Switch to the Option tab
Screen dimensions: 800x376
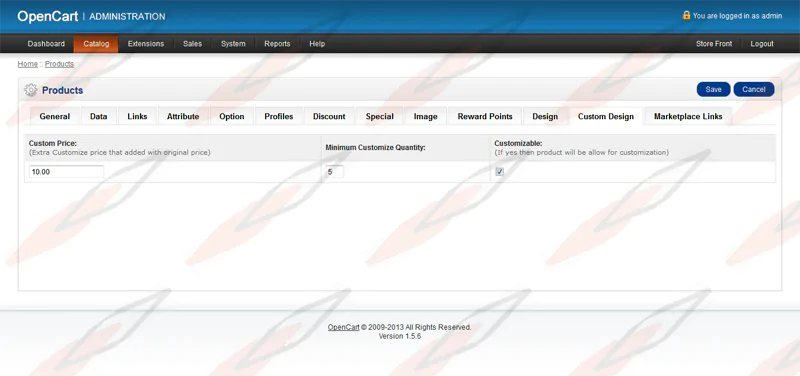(232, 116)
